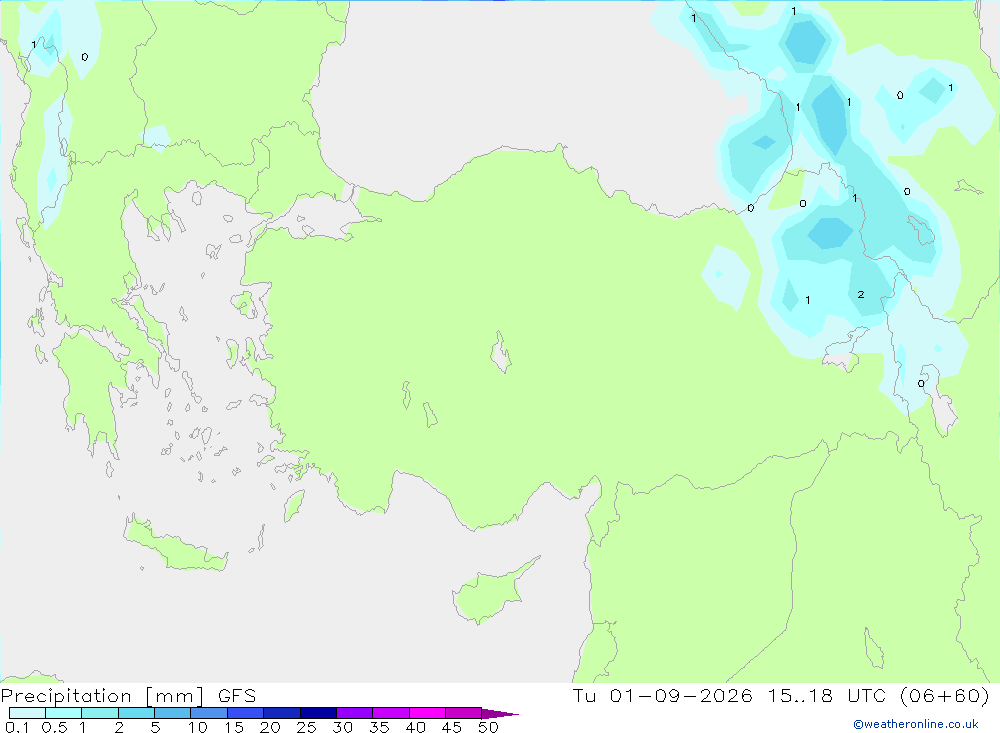This screenshot has height=733, width=1000.
Task: Select the purple 30–35 mm legend swatch
Action: pos(355,713)
